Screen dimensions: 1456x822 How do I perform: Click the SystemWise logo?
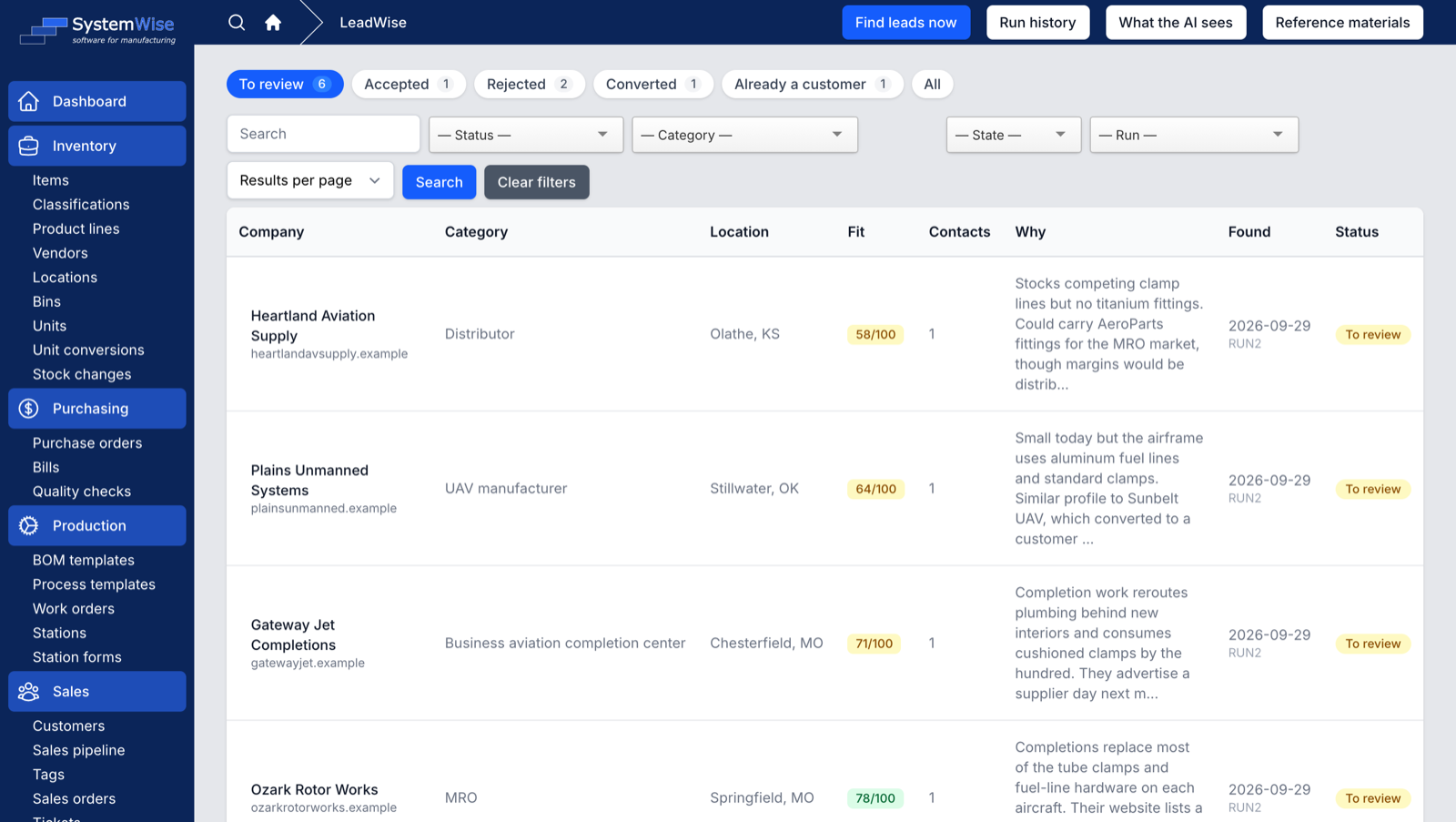(97, 30)
